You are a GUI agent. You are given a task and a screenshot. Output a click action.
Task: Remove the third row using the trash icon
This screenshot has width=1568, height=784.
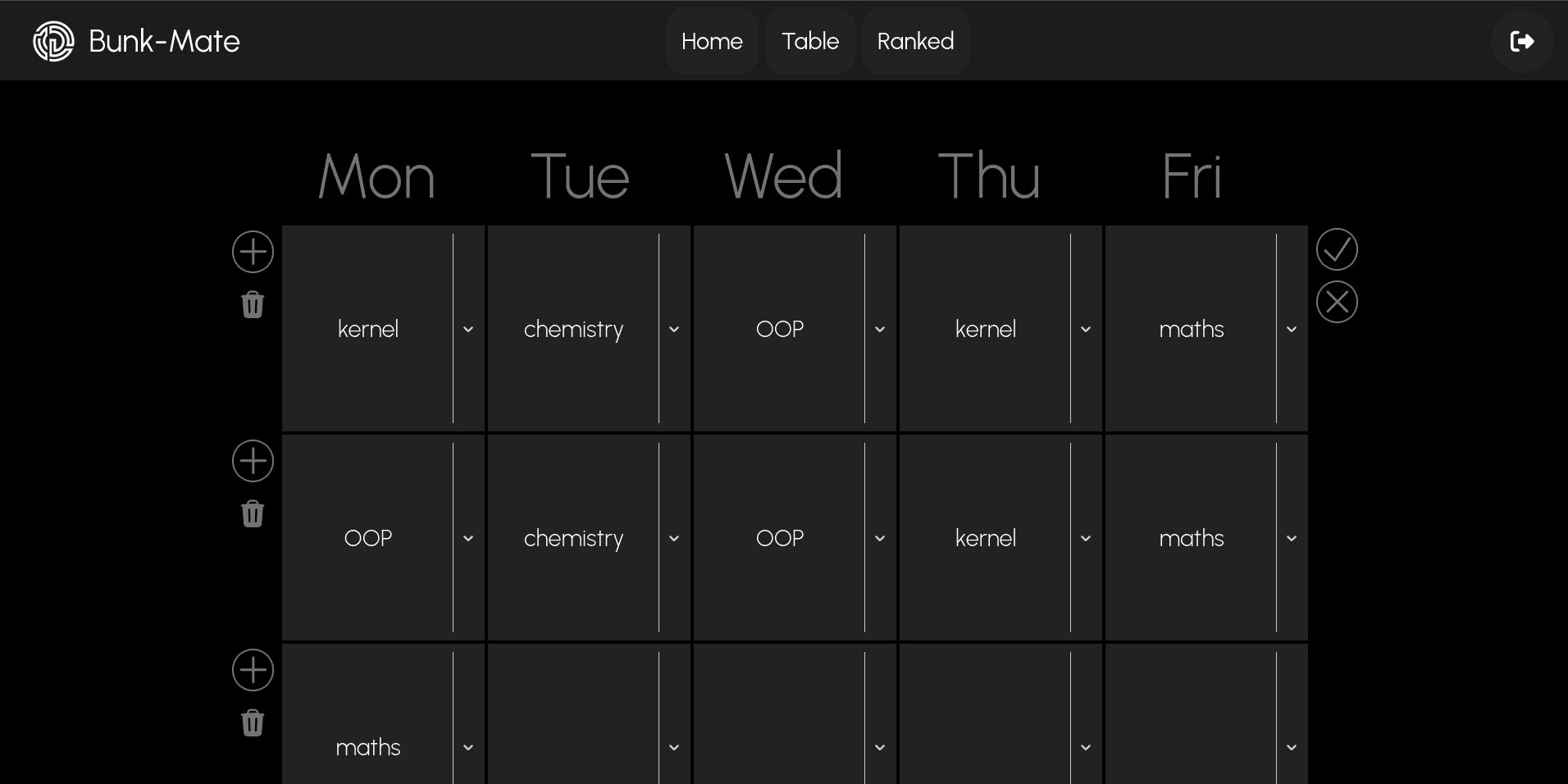pyautogui.click(x=253, y=722)
